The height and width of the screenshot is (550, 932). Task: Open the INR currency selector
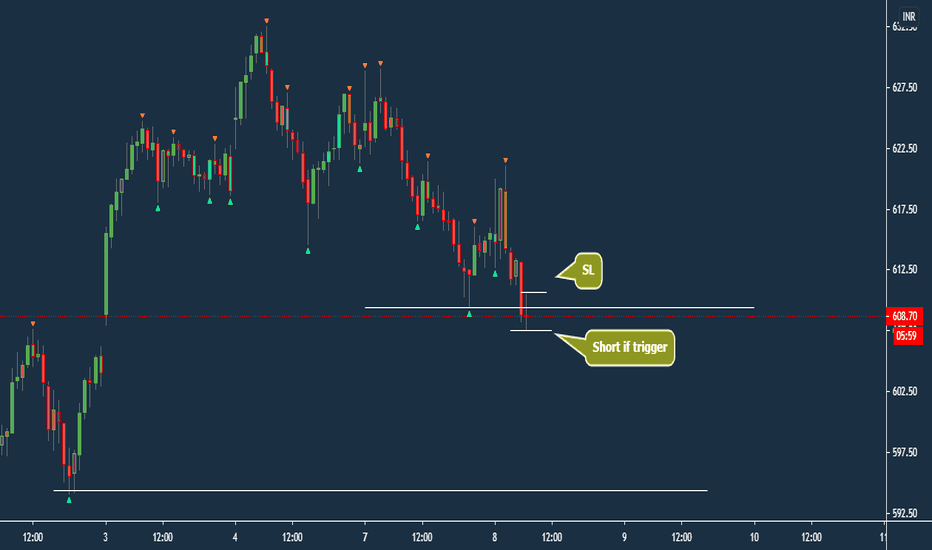pyautogui.click(x=908, y=16)
